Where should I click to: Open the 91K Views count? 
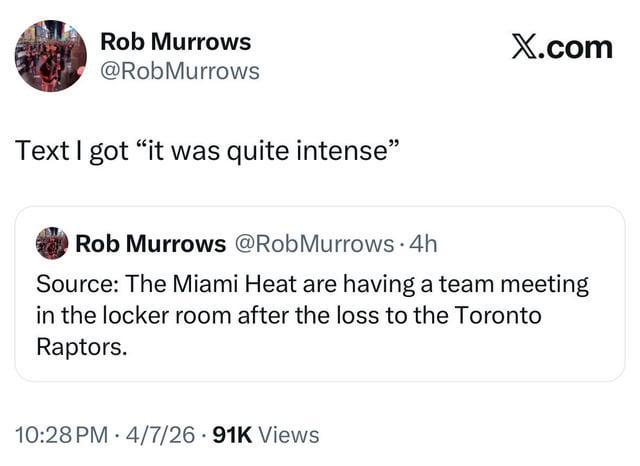(x=266, y=434)
